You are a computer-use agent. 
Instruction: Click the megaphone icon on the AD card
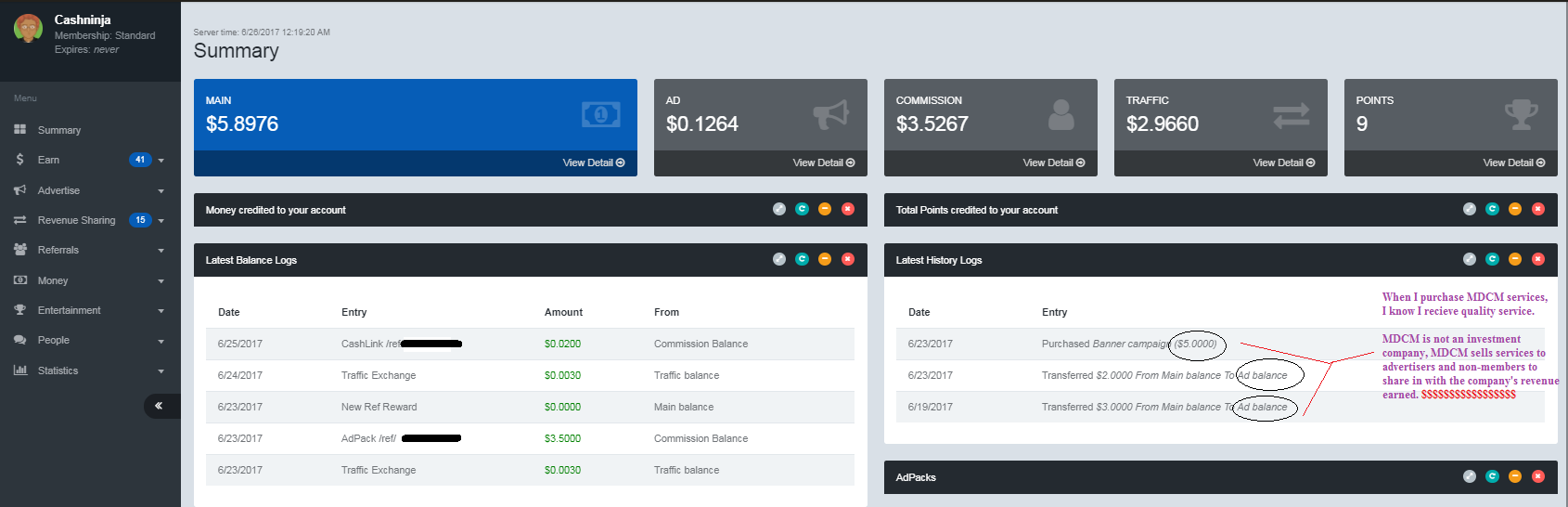(x=831, y=114)
